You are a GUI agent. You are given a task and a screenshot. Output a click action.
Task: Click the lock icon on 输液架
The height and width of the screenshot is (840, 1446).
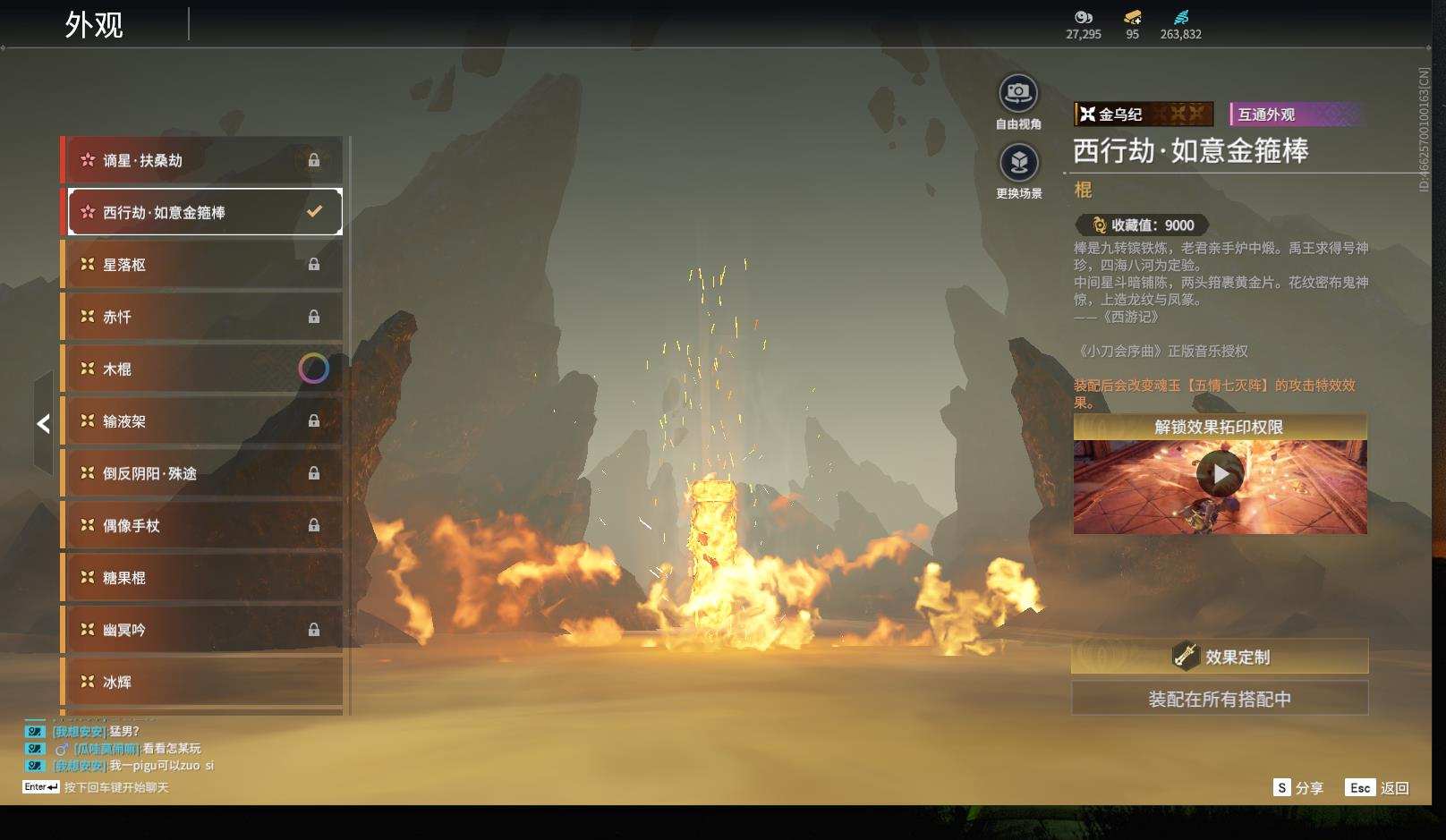pos(314,421)
